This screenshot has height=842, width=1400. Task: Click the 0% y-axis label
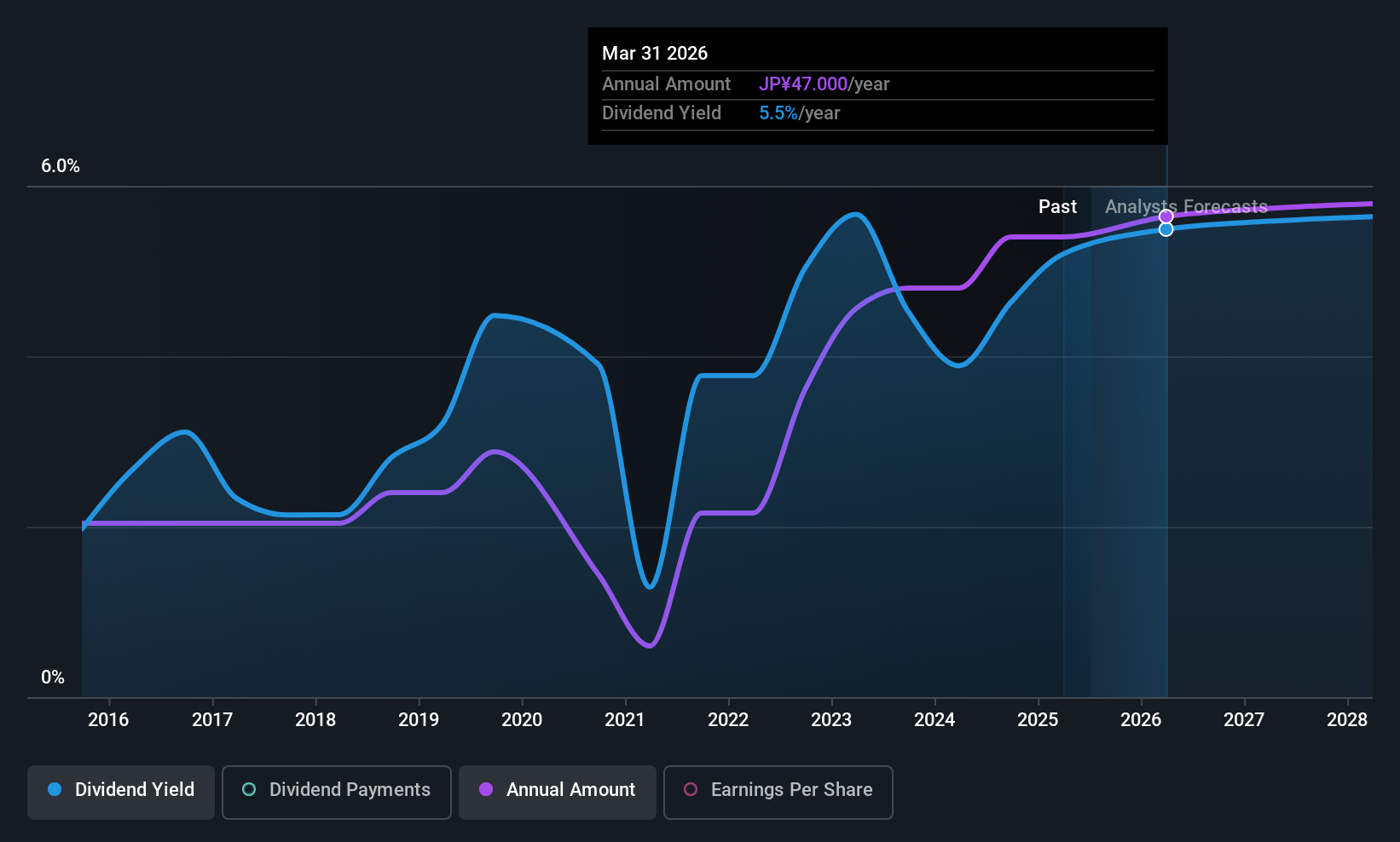coord(53,678)
